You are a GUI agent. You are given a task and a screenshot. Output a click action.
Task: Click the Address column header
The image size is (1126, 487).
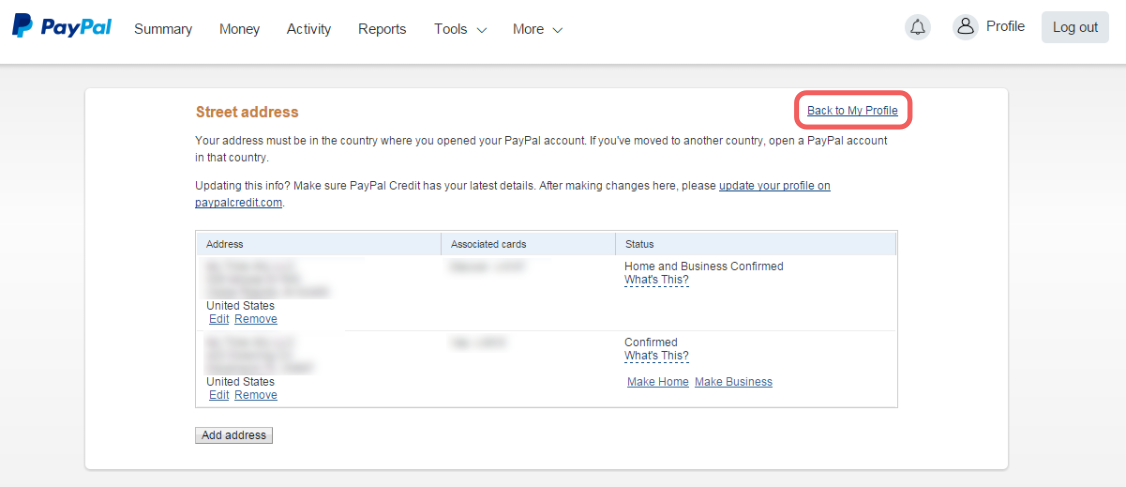point(318,244)
